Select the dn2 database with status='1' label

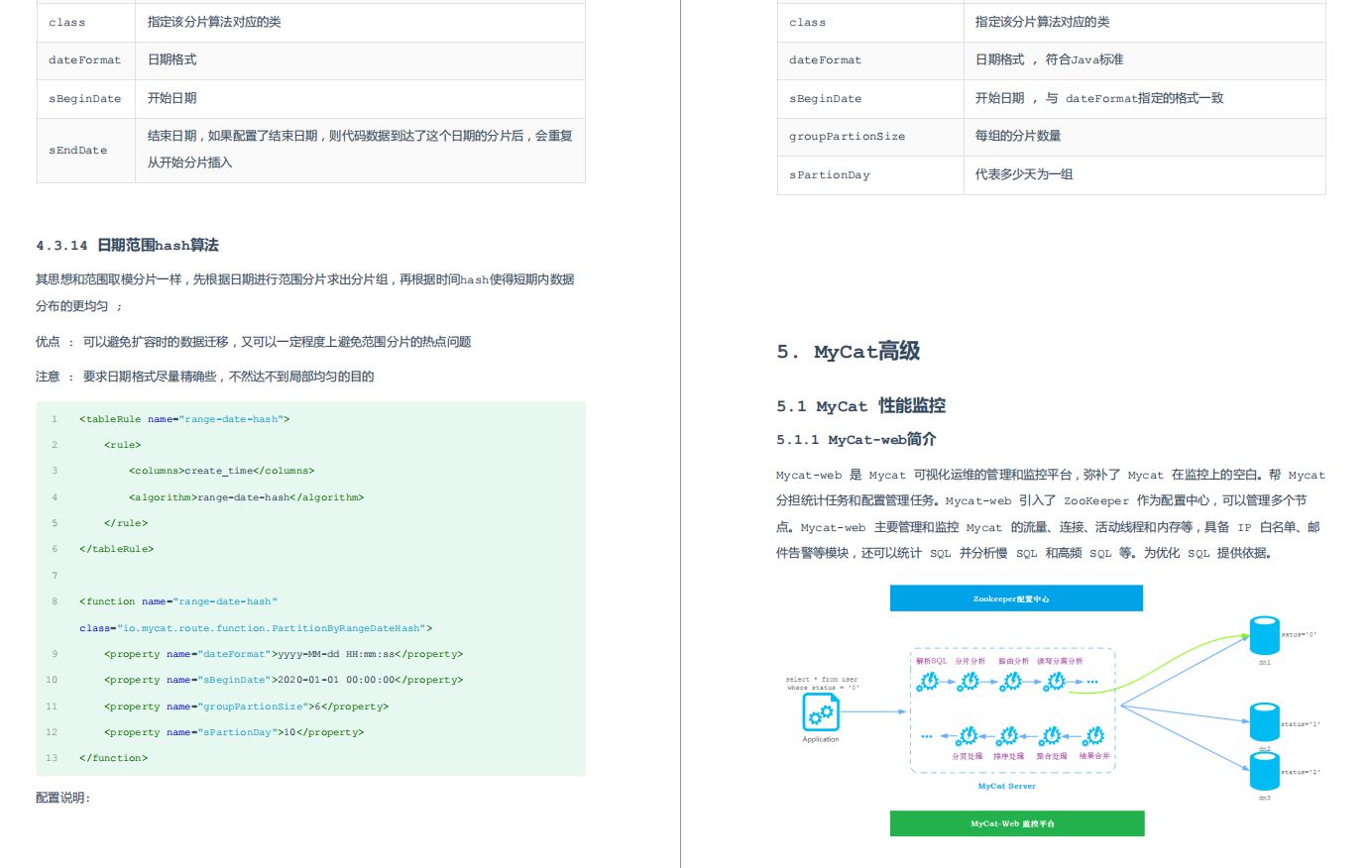(x=1264, y=721)
